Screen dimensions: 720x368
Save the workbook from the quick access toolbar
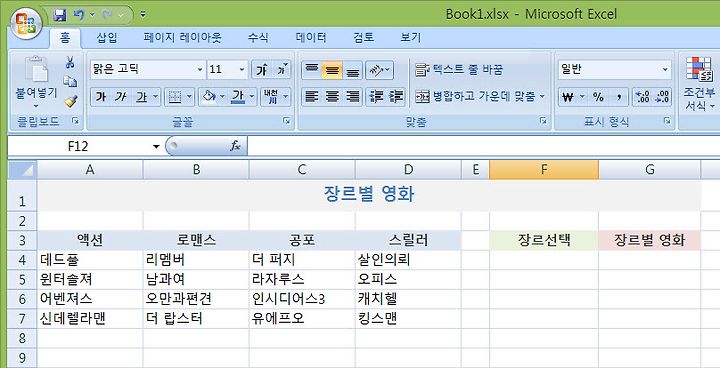(60, 15)
